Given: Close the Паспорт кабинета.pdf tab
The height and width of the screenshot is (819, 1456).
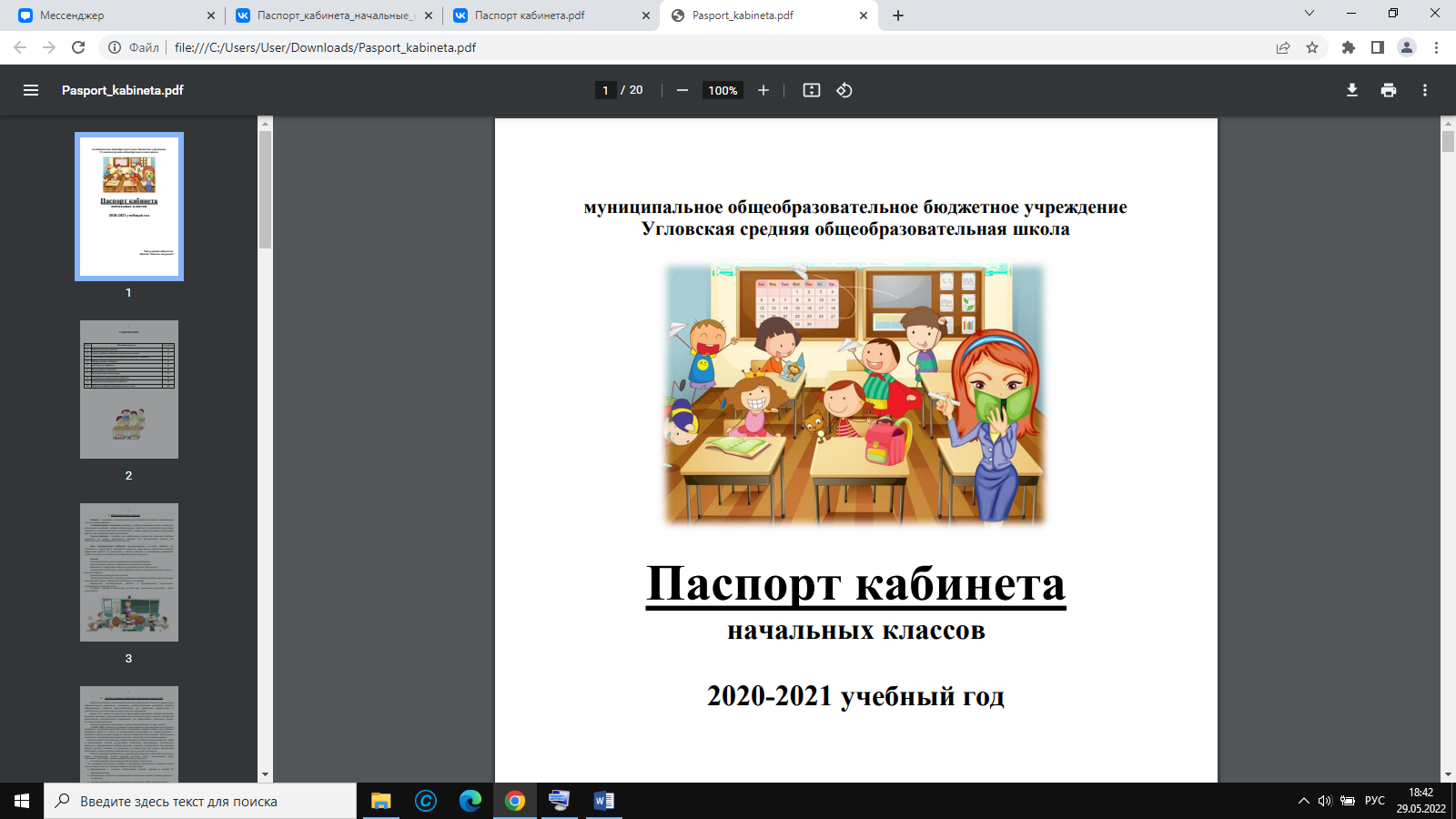Looking at the screenshot, I should pyautogui.click(x=646, y=15).
